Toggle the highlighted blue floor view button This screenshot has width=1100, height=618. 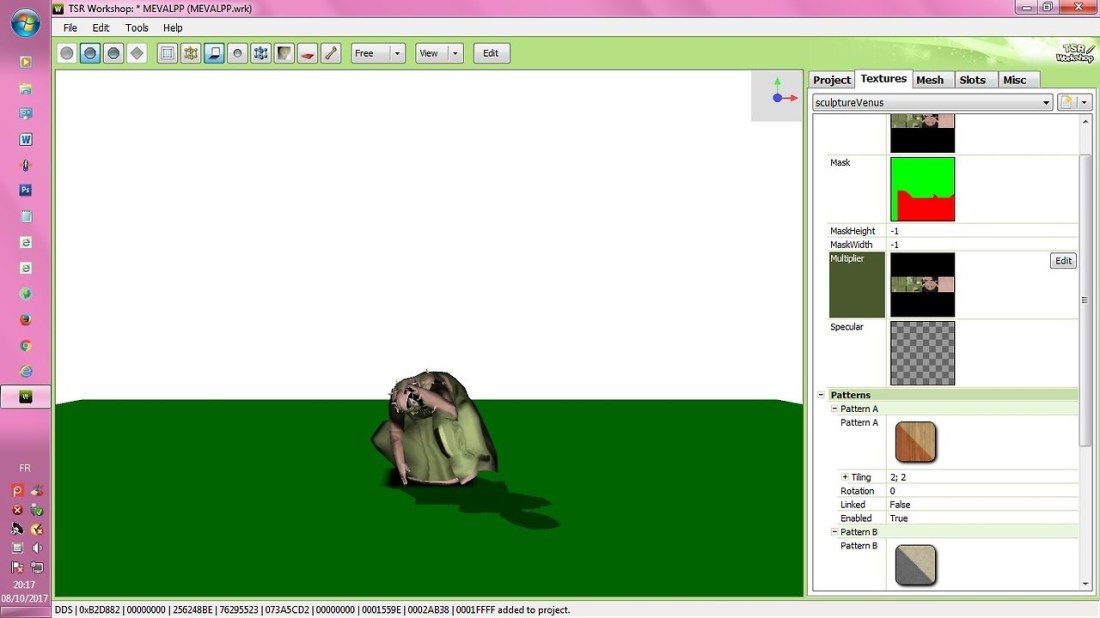tap(214, 53)
